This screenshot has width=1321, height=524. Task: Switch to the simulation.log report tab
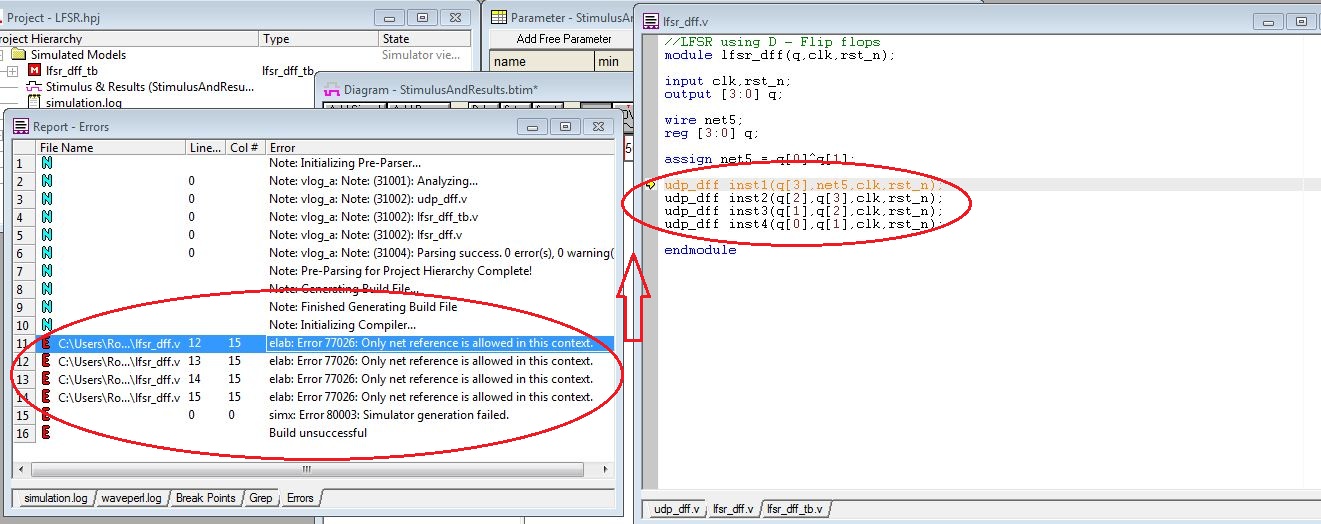pos(55,498)
